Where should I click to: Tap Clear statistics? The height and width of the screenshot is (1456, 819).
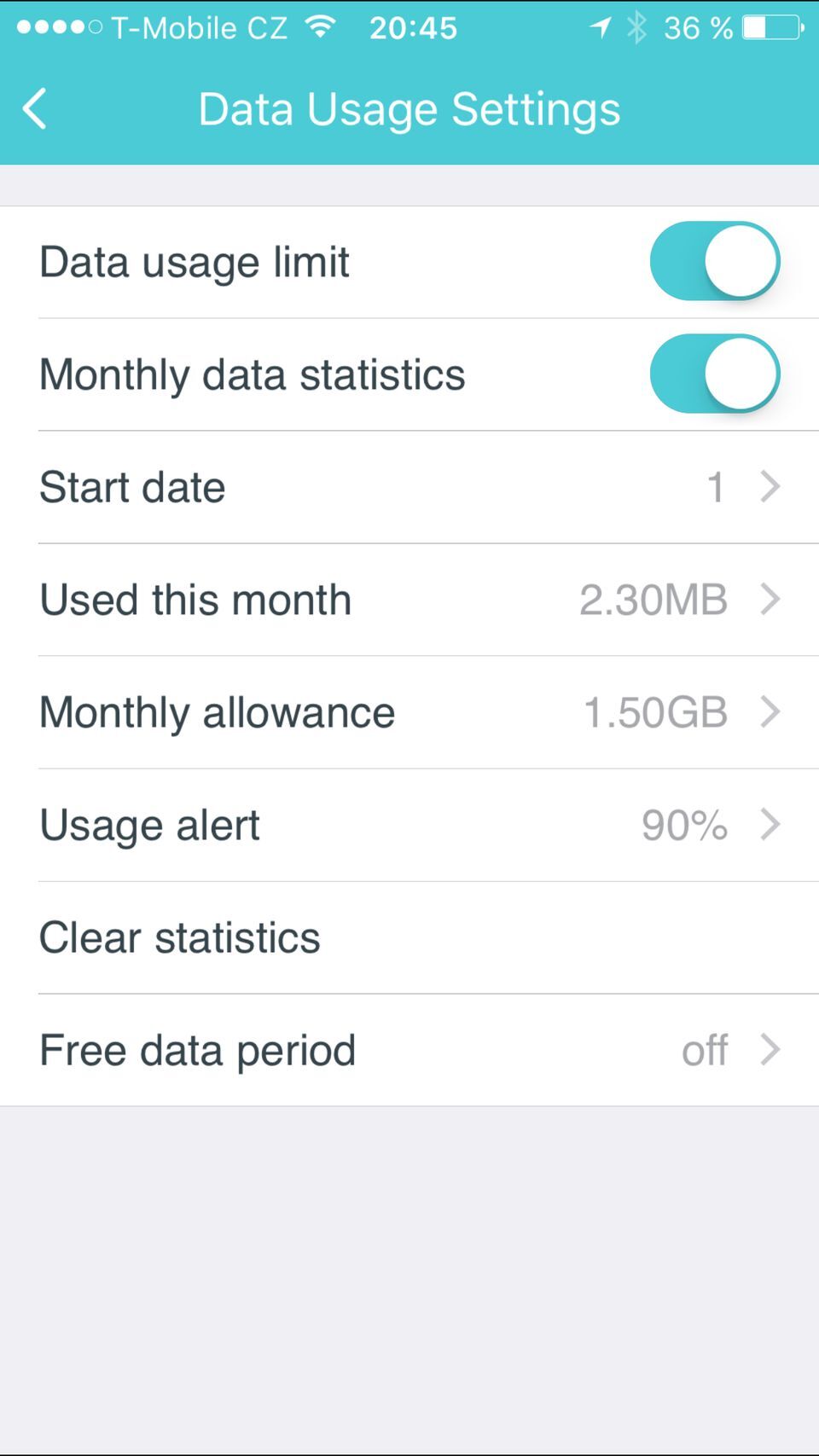click(x=180, y=937)
